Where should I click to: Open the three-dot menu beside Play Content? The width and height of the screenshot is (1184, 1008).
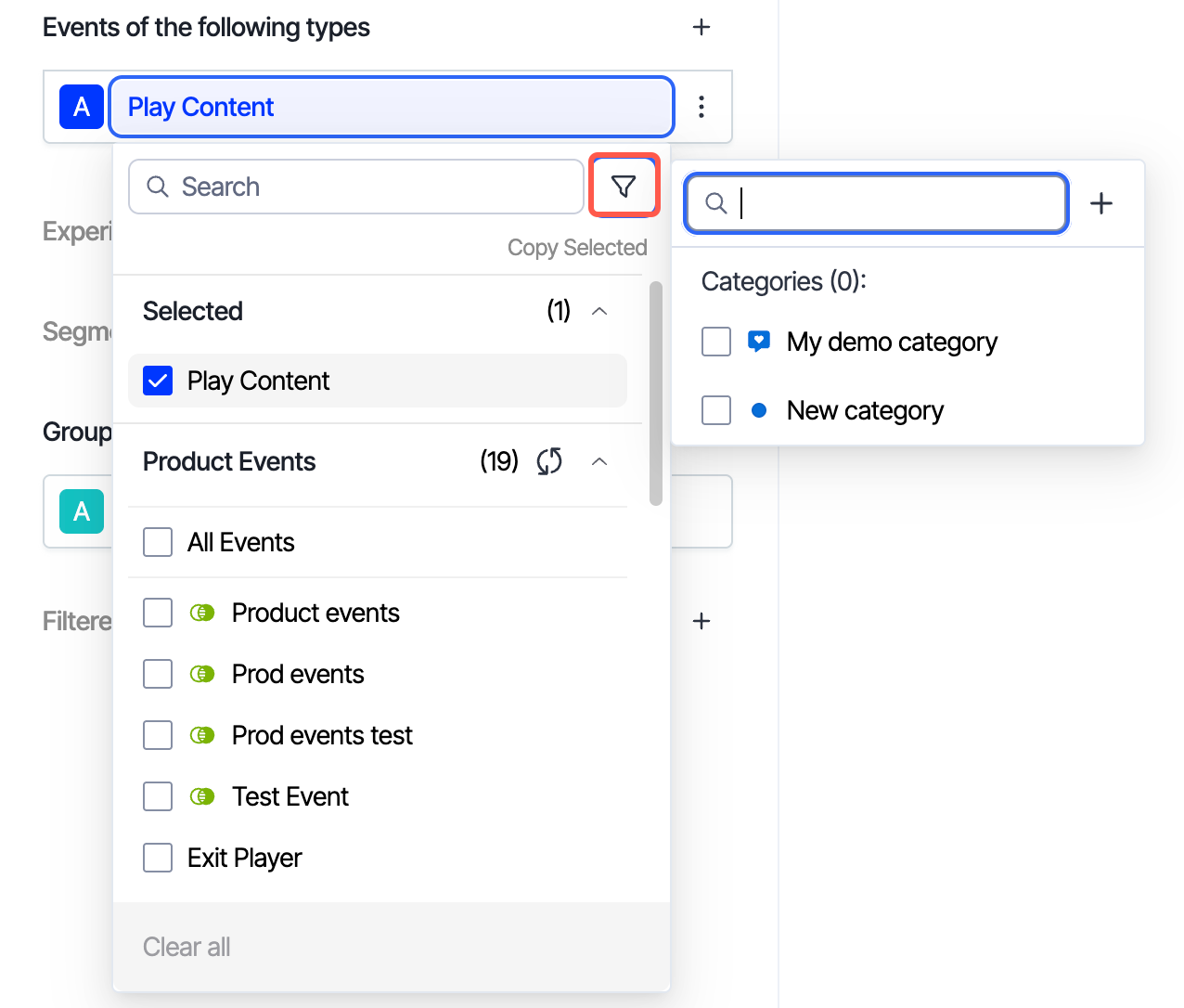pyautogui.click(x=701, y=107)
